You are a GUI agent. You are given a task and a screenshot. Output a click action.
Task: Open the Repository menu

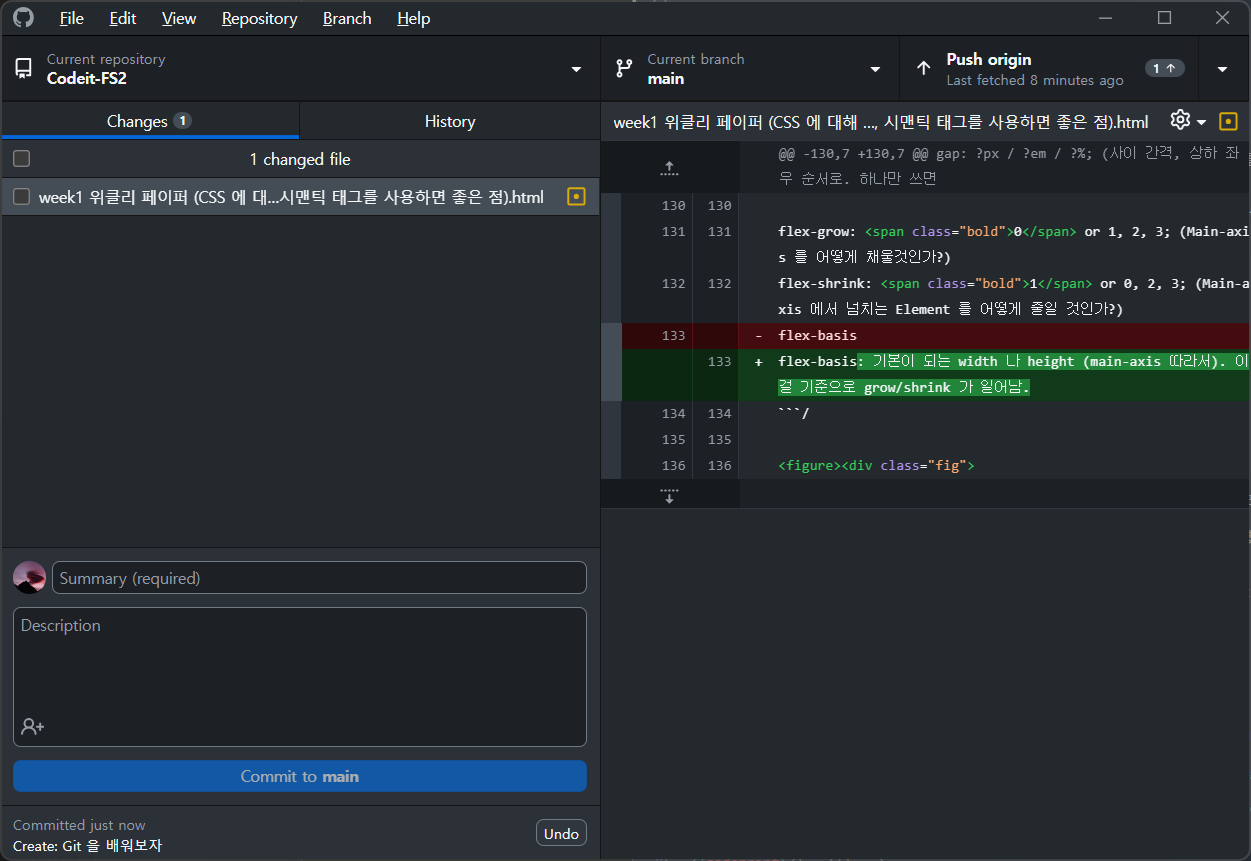point(260,18)
